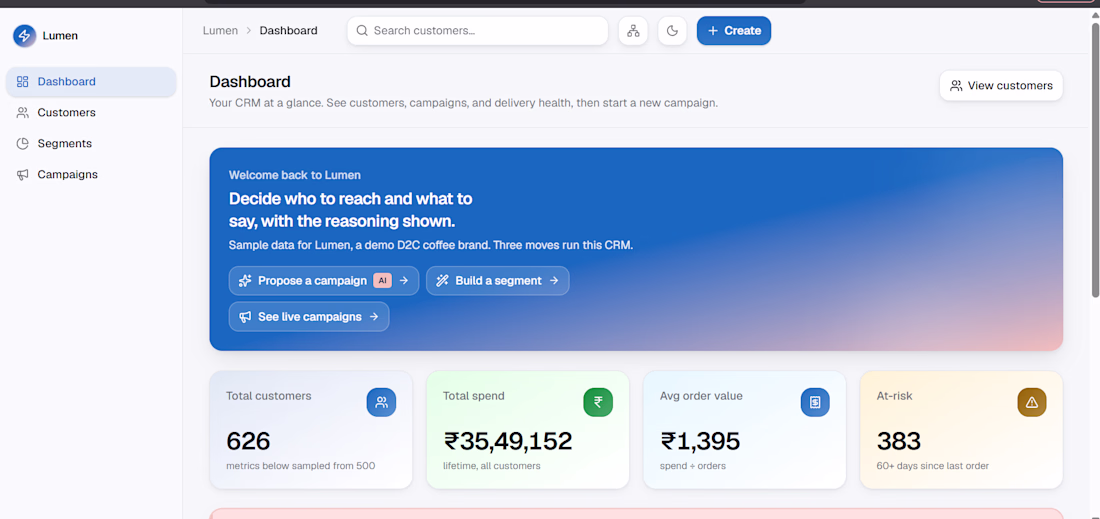1100x519 pixels.
Task: Click the 626 total customers value
Action: point(248,441)
